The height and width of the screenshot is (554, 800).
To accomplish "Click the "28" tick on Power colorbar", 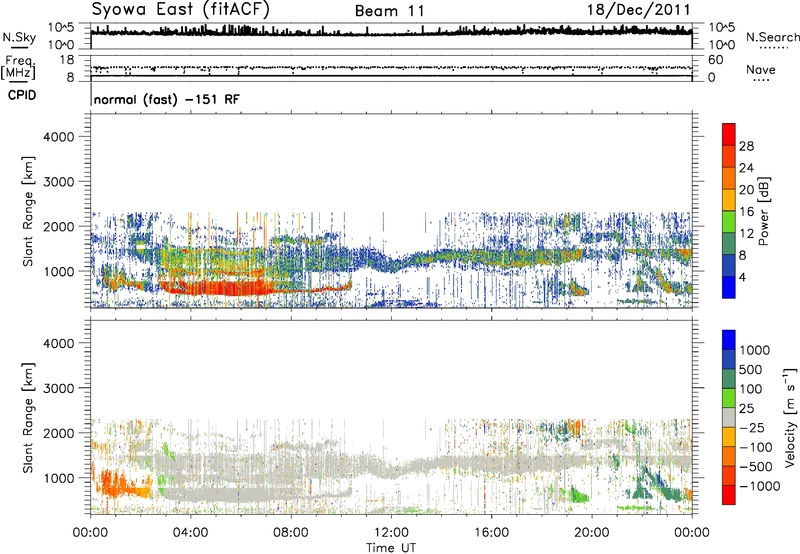I will pos(746,146).
